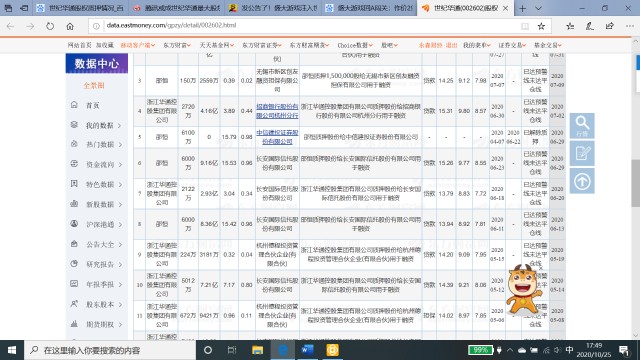Expand 资金流向 sidebar item

coord(96,164)
